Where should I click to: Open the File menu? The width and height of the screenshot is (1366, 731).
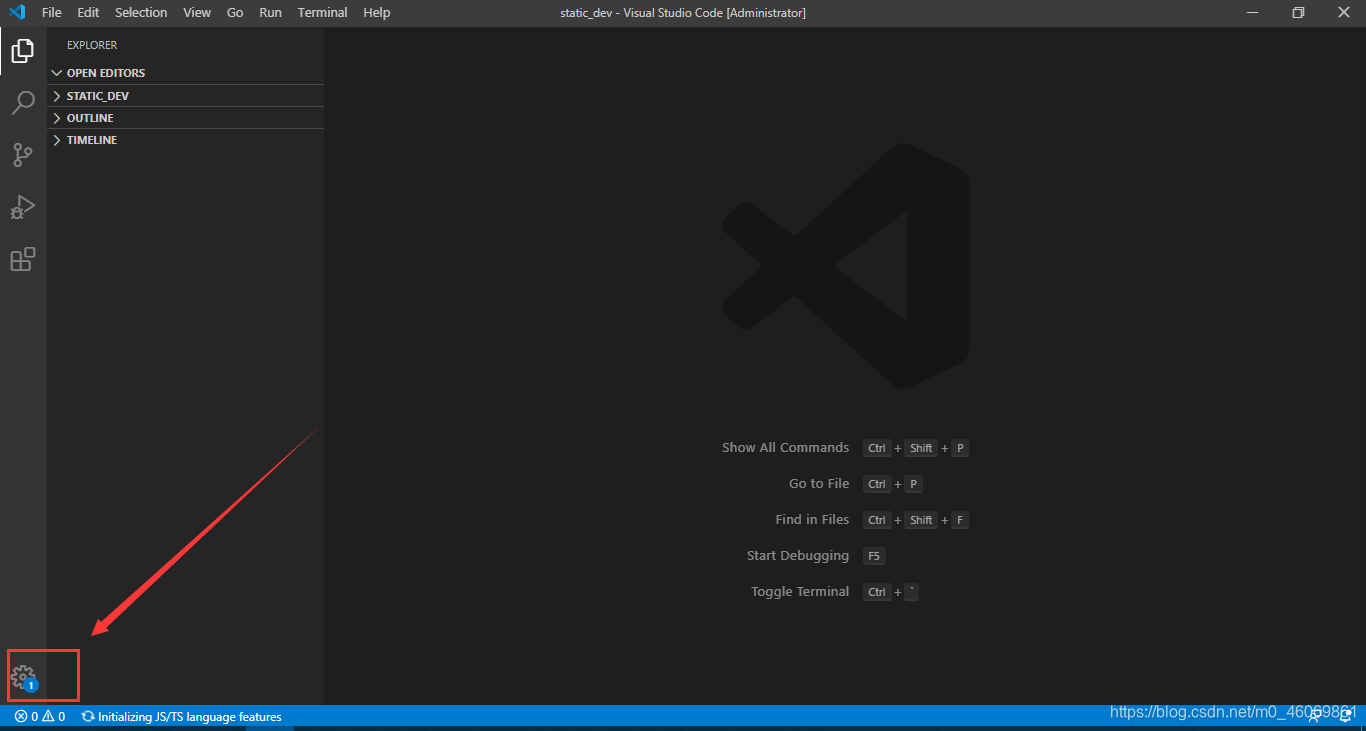click(52, 13)
